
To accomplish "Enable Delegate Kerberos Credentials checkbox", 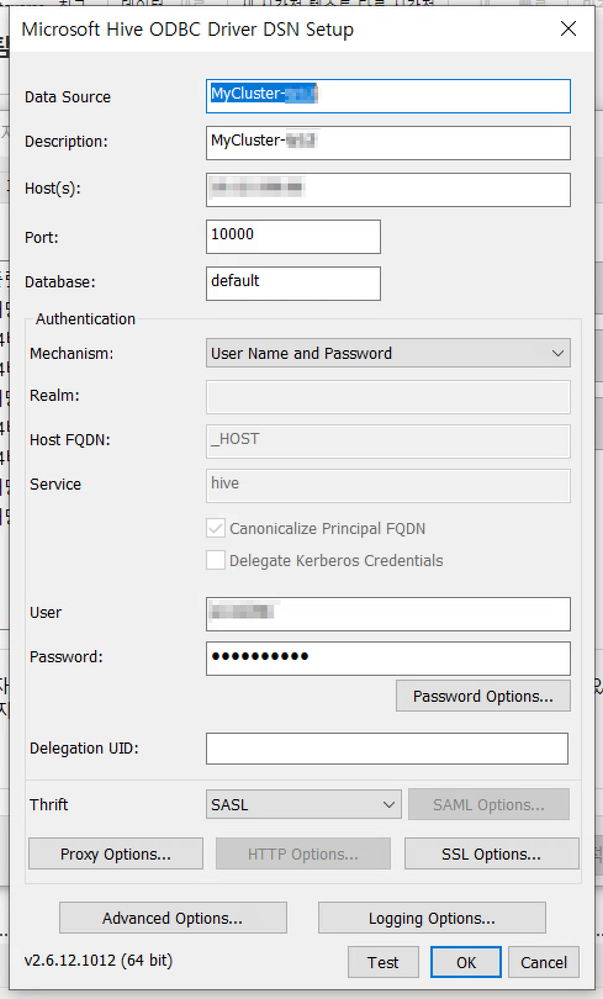I will coord(215,560).
